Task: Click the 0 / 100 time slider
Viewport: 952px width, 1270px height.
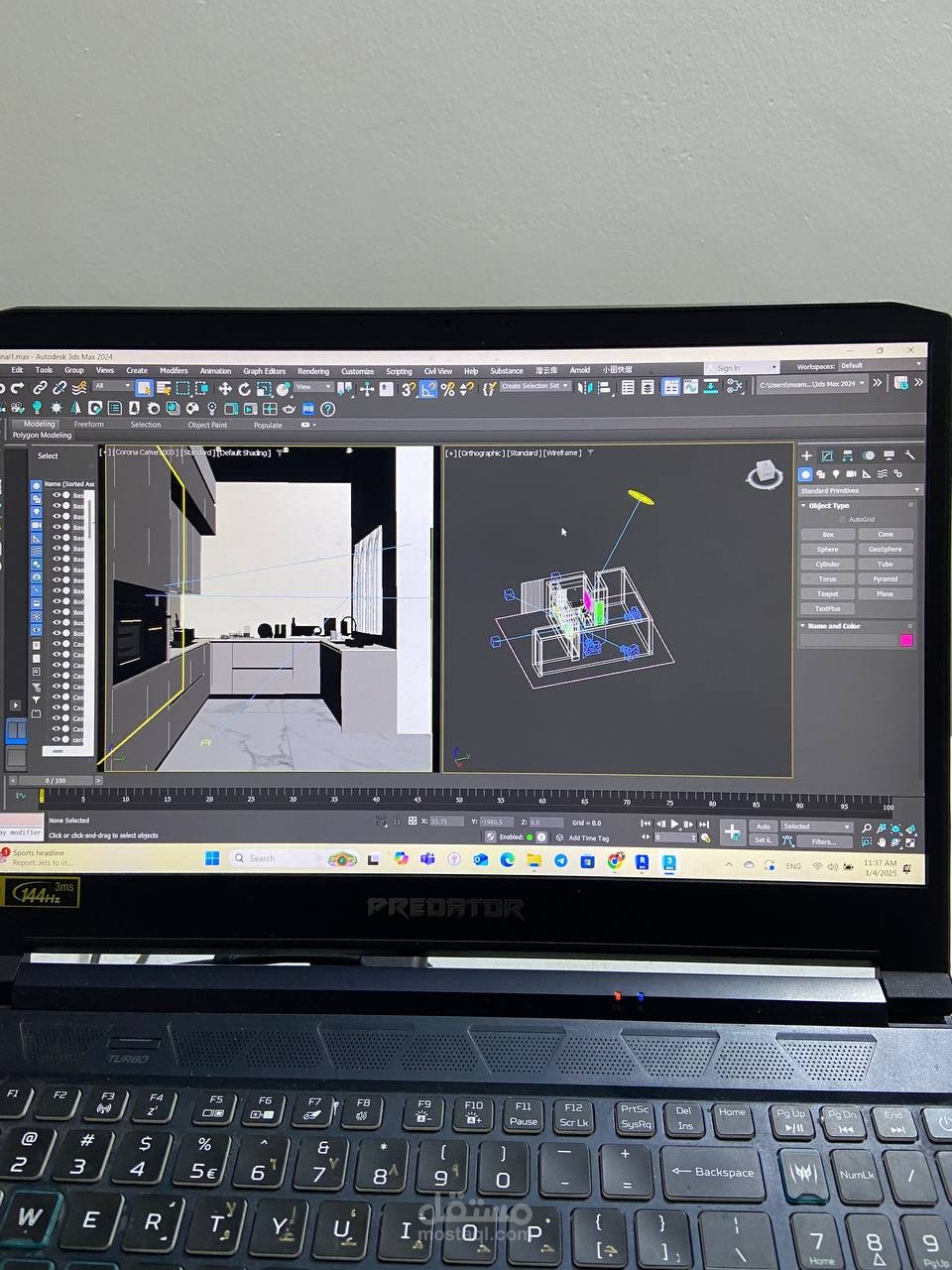Action: pos(56,780)
